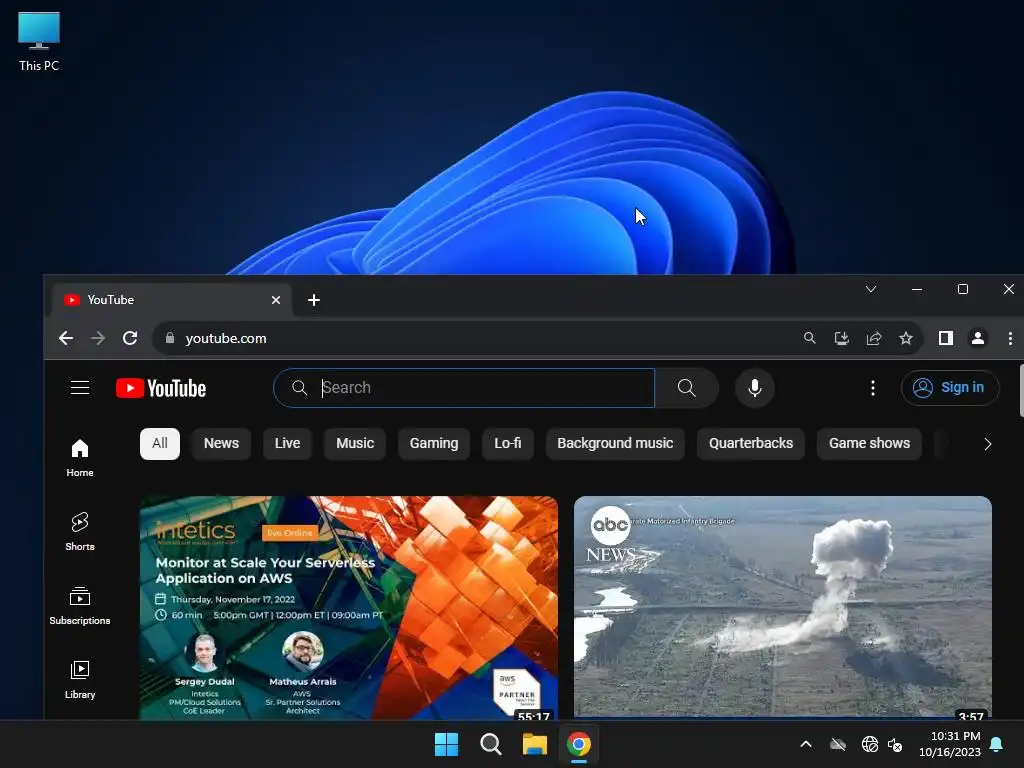Close the YouTube tab
1024x768 pixels.
276,300
